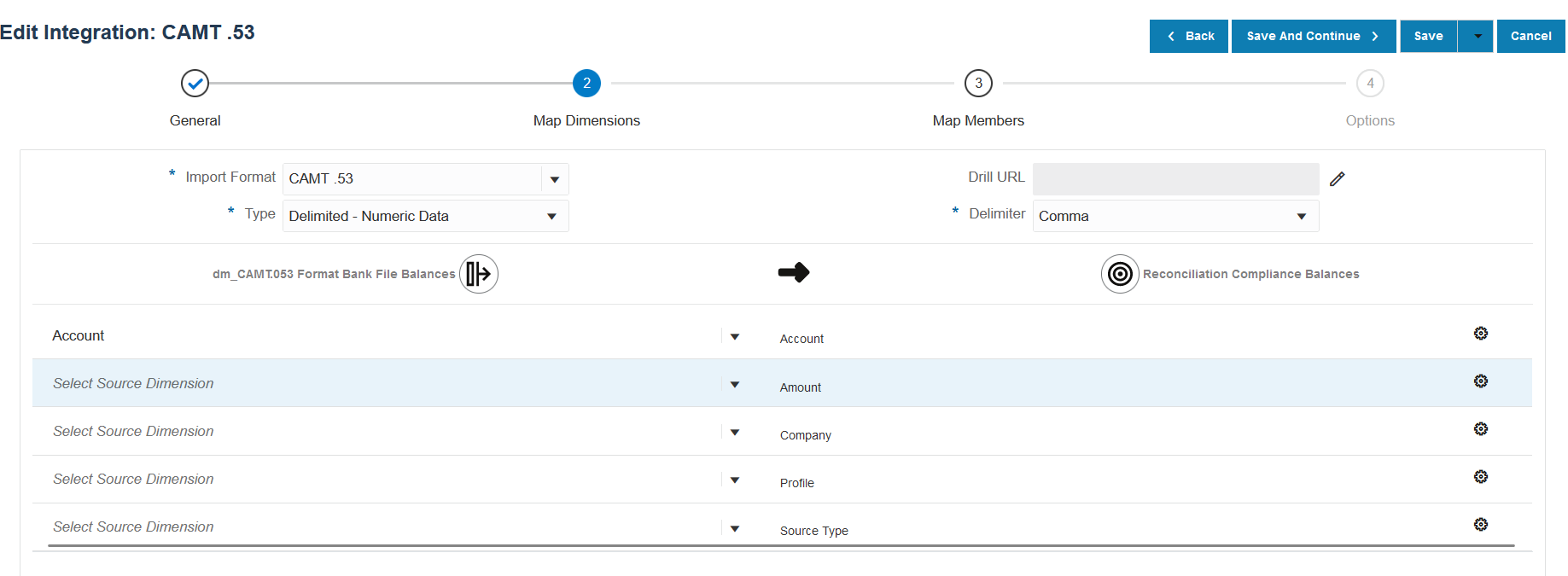Screen dimensions: 1568x576
Task: Expand source dimension dropdown for Amount
Action: tap(734, 384)
